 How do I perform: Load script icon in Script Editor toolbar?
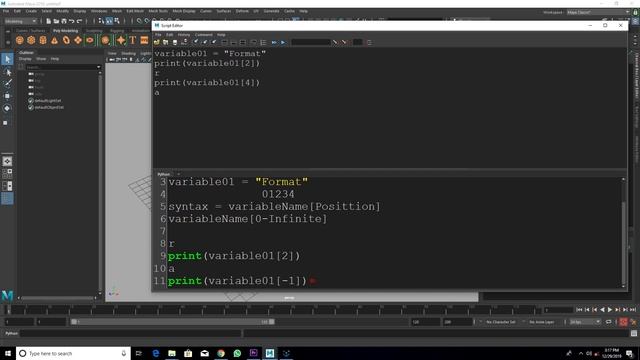point(157,42)
